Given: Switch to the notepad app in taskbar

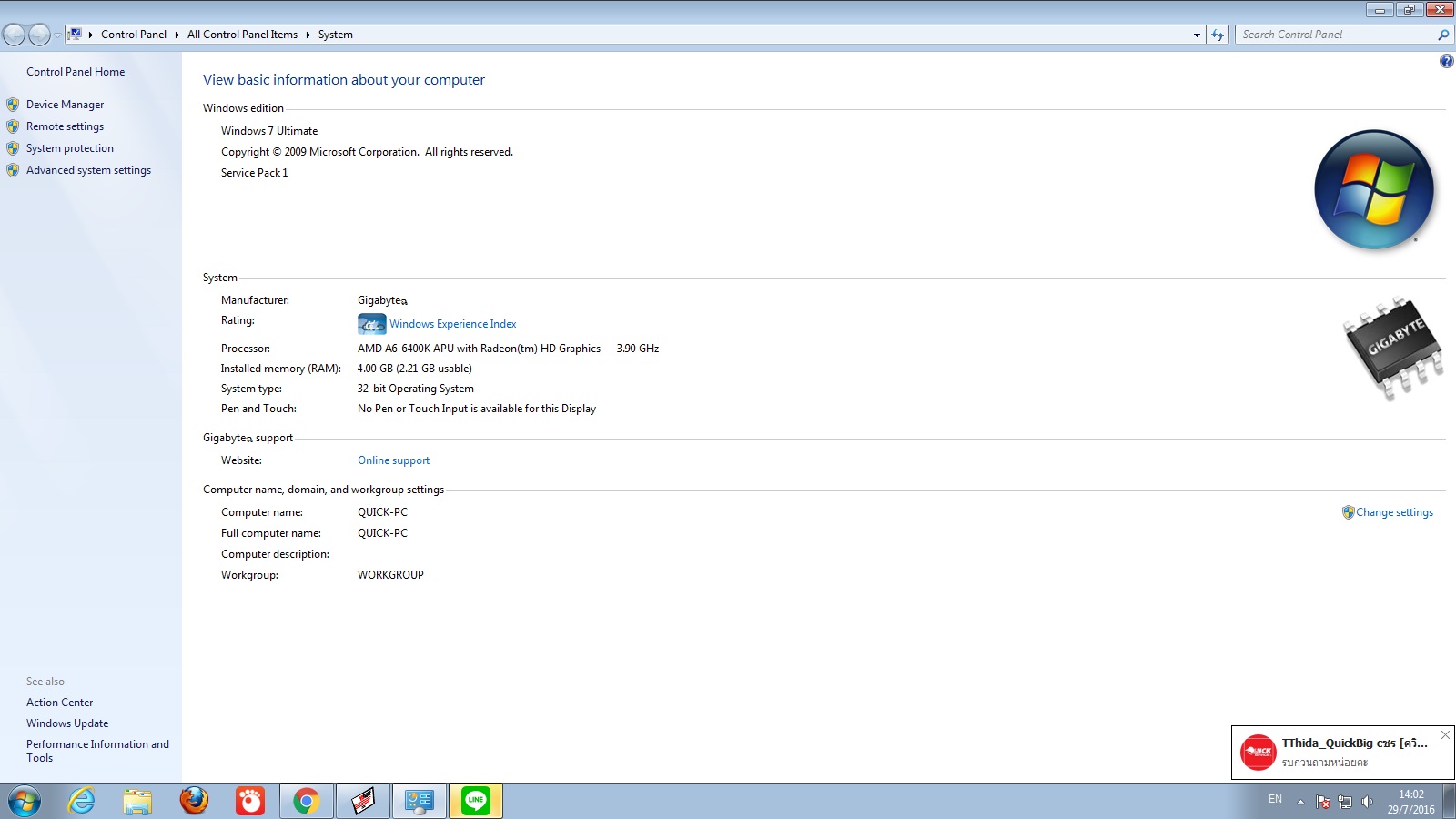Looking at the screenshot, I should (x=363, y=801).
